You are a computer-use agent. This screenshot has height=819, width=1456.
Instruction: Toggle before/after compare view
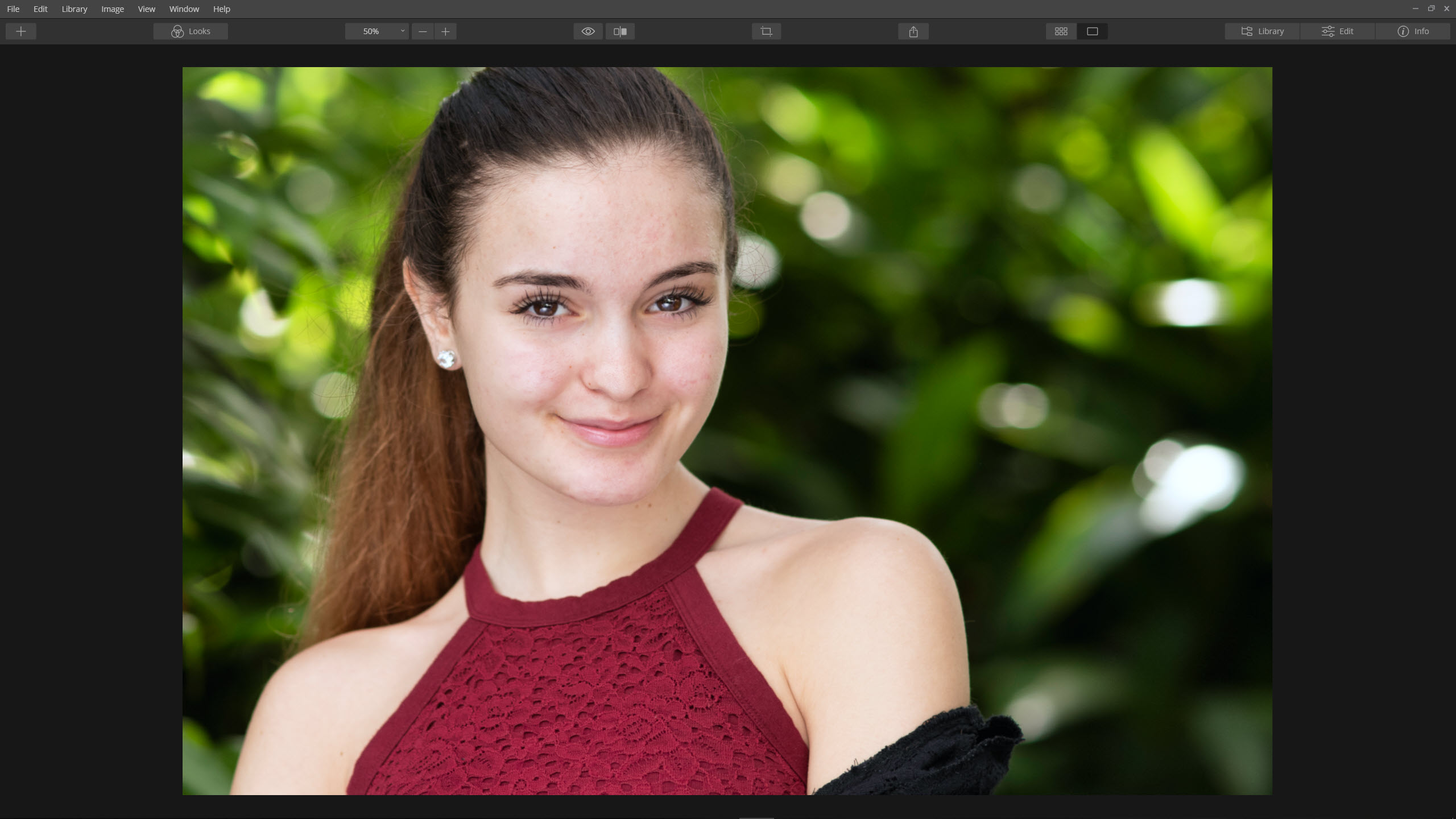620,31
